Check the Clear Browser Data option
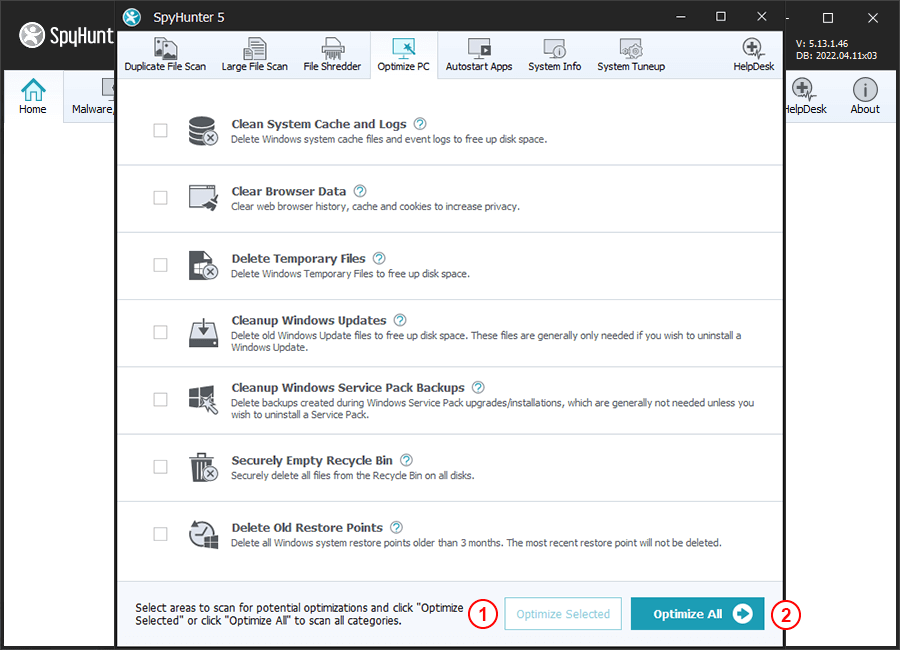This screenshot has height=650, width=900. click(160, 198)
